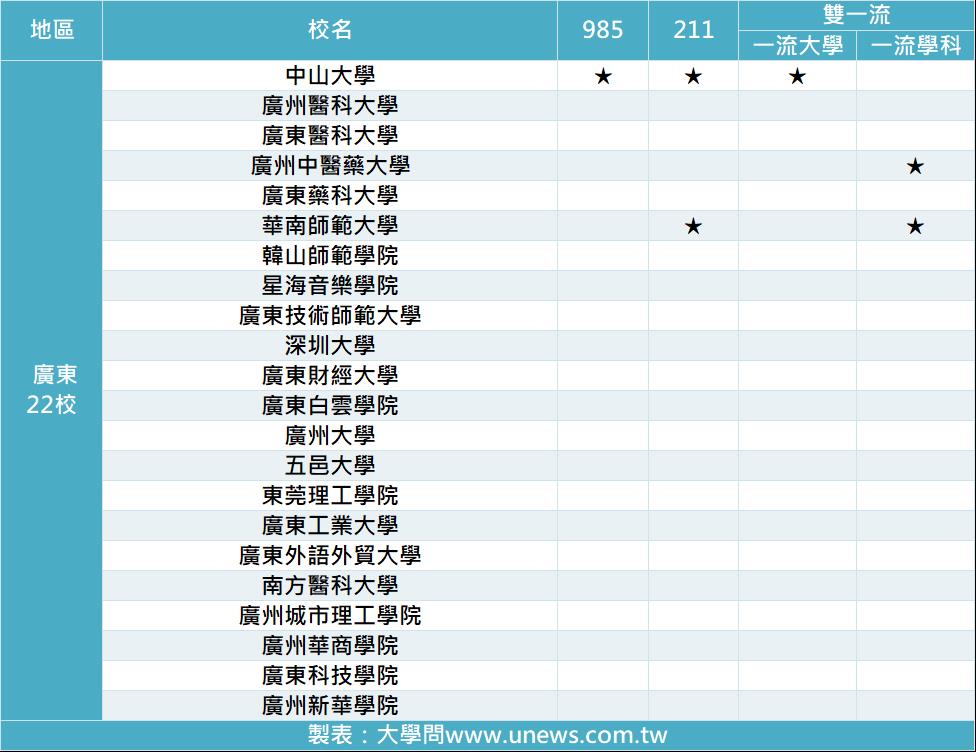Select 東莞理工學院 school name

point(330,495)
